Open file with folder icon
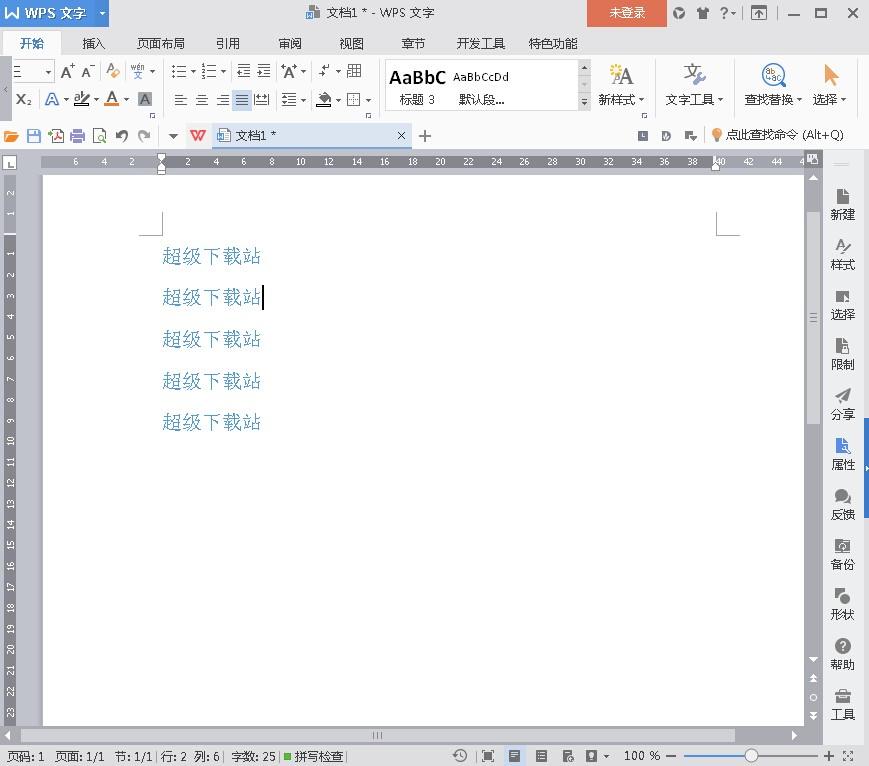The height and width of the screenshot is (766, 869). pyautogui.click(x=12, y=136)
